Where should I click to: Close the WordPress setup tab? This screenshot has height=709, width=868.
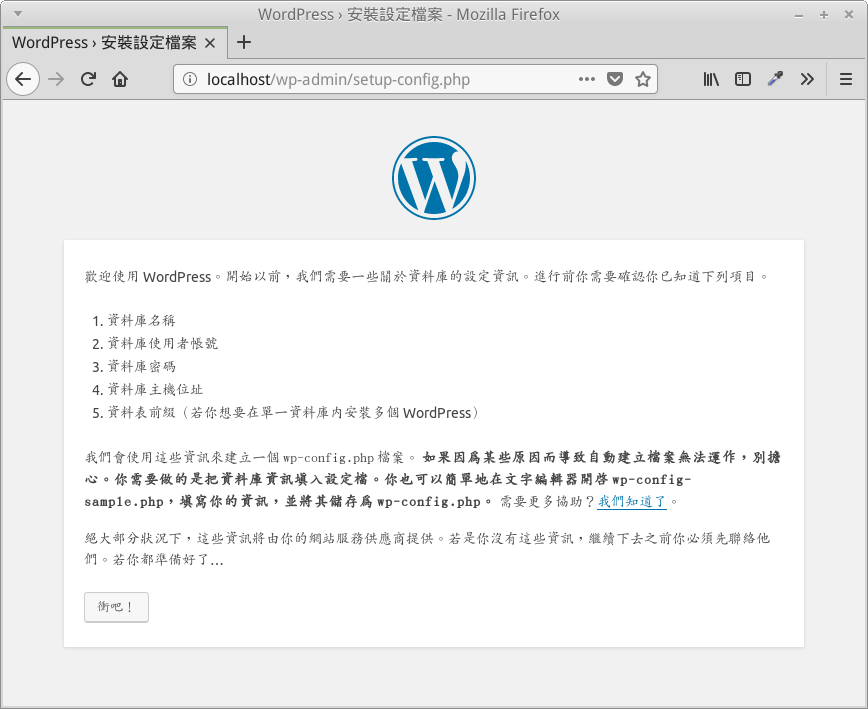pyautogui.click(x=210, y=43)
